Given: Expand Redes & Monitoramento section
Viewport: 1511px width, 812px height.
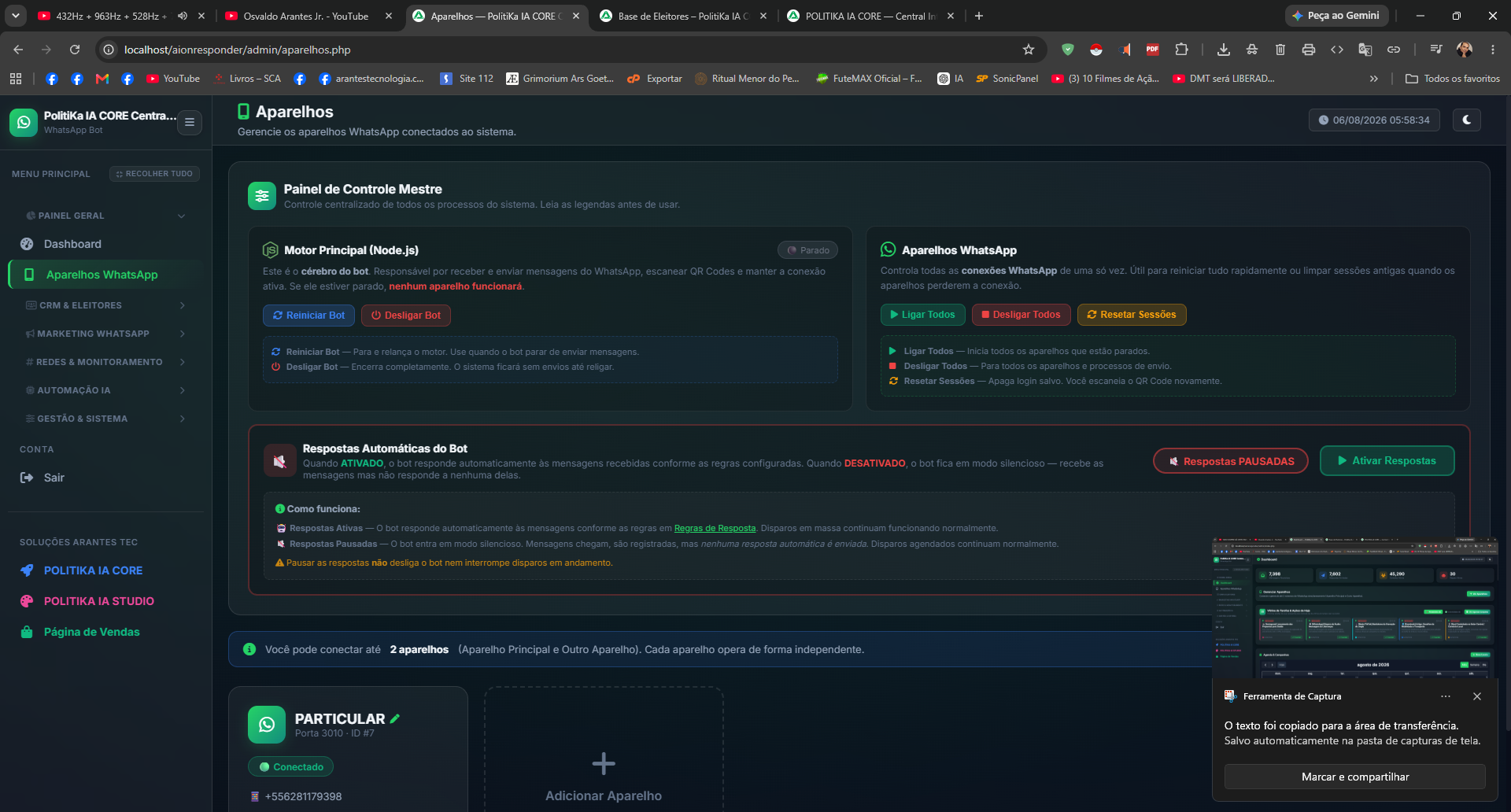Looking at the screenshot, I should point(105,362).
